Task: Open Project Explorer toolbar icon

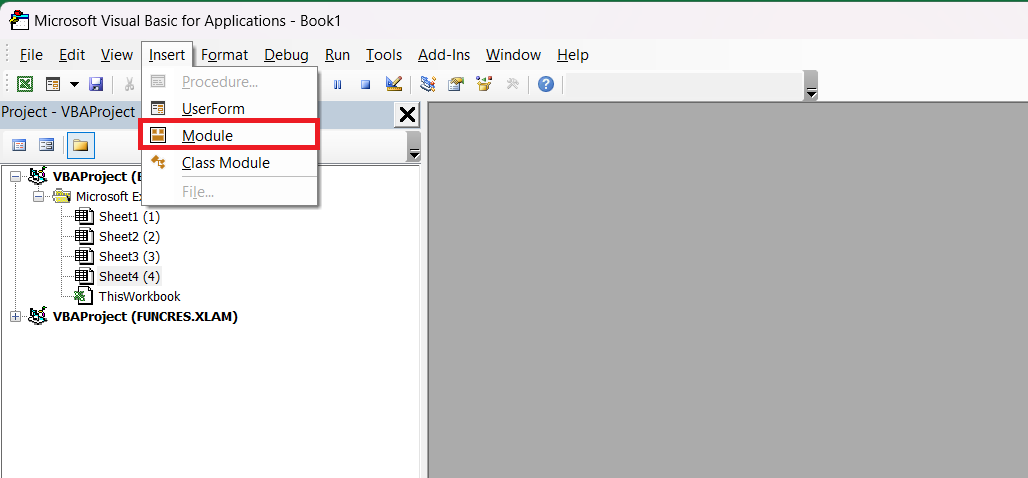Action: (428, 84)
